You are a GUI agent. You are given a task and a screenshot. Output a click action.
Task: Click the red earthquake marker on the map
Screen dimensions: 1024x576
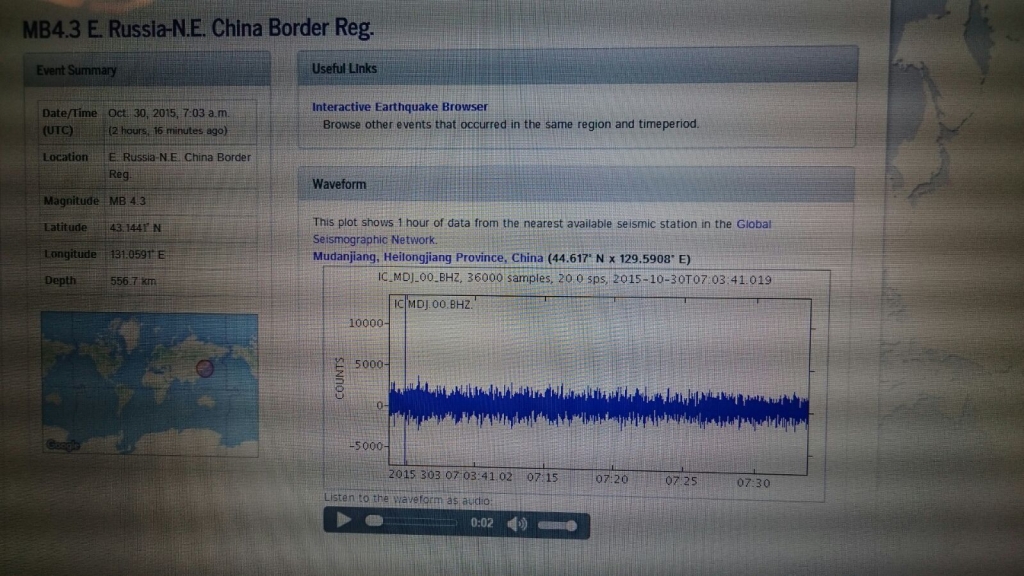(204, 368)
